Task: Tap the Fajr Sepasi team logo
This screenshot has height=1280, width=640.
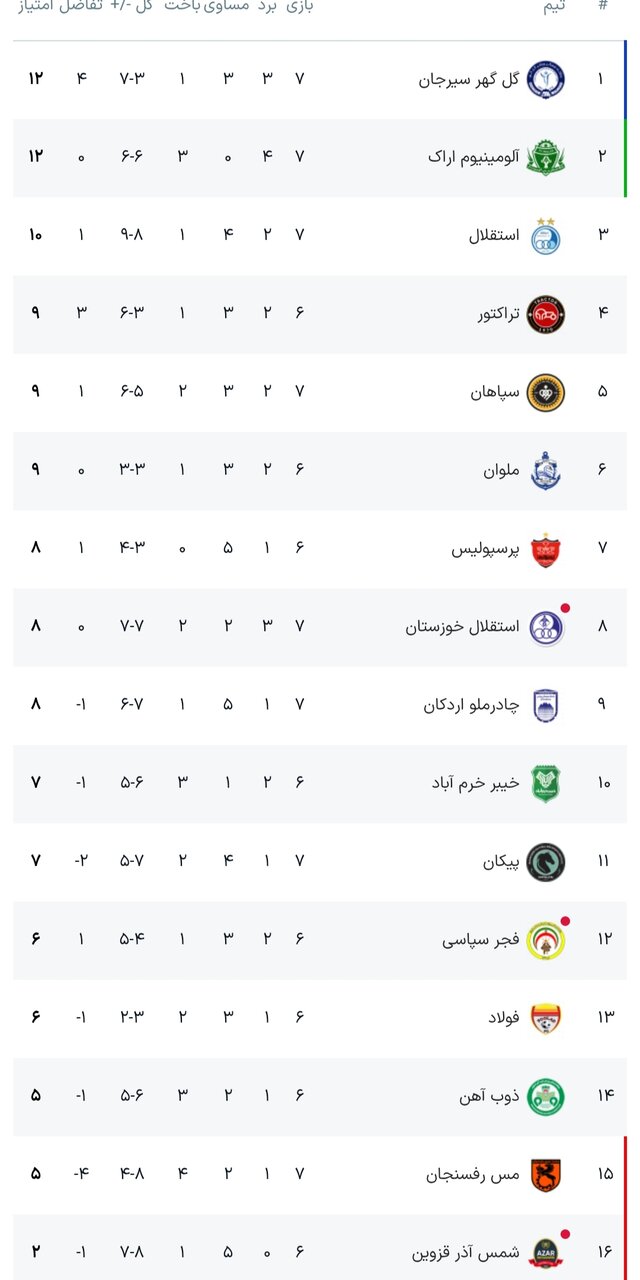Action: pos(545,940)
